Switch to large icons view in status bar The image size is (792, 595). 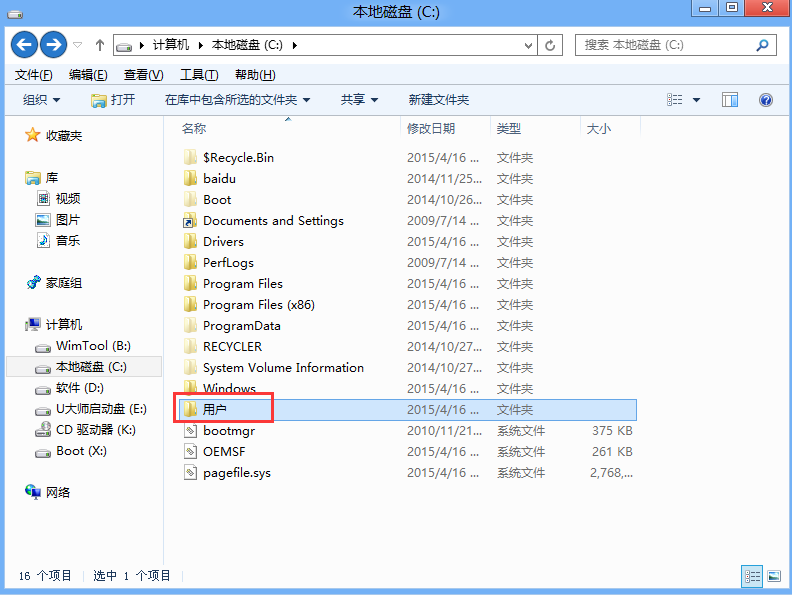click(x=773, y=576)
